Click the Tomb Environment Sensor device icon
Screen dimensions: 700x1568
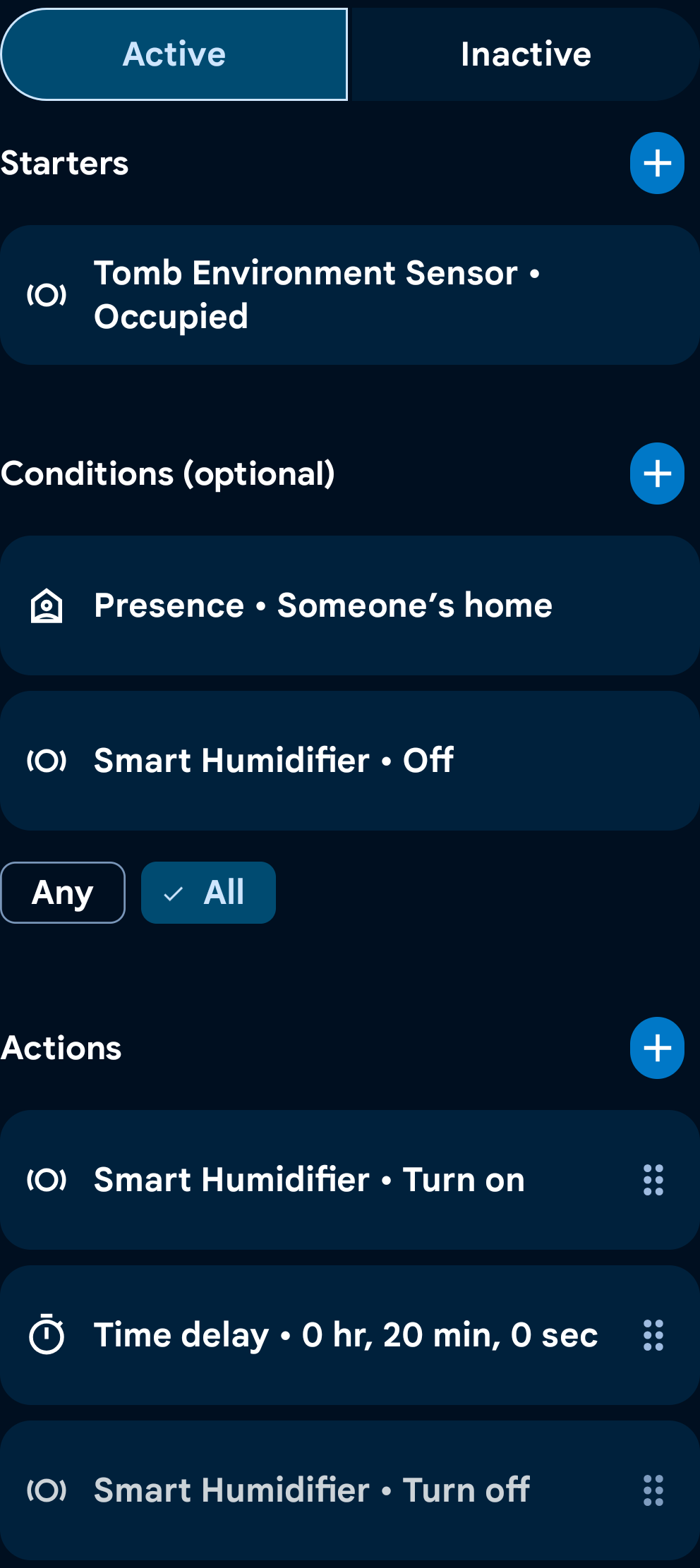click(47, 295)
